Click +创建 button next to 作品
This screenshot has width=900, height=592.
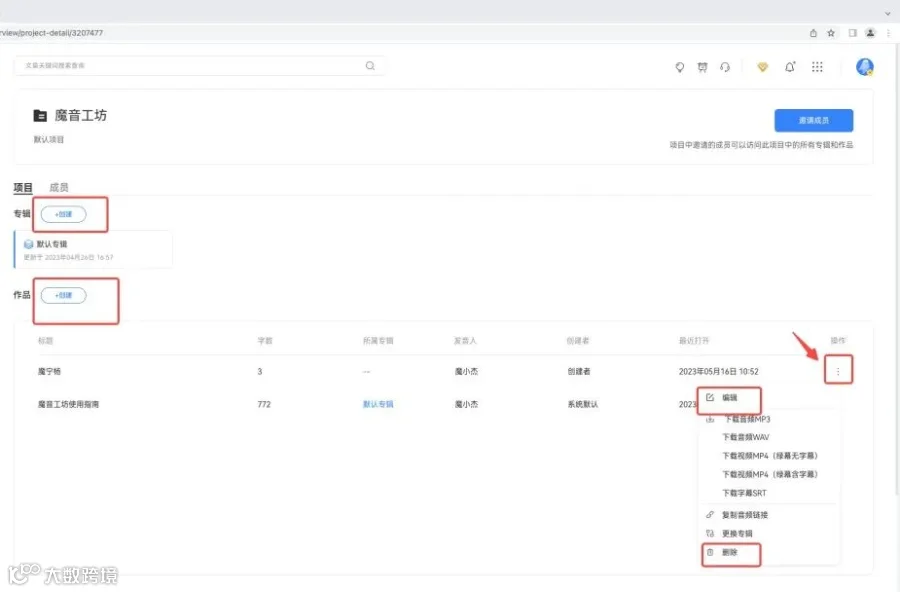click(x=64, y=295)
